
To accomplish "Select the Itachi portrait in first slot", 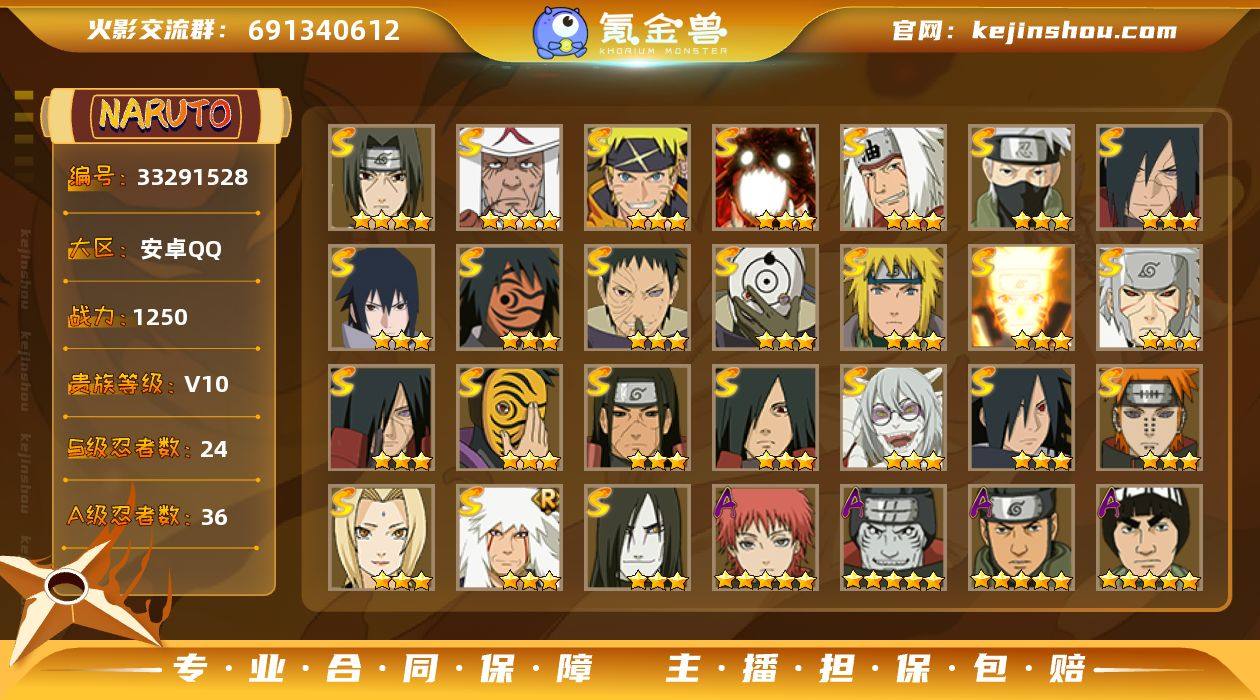I will coord(381,178).
